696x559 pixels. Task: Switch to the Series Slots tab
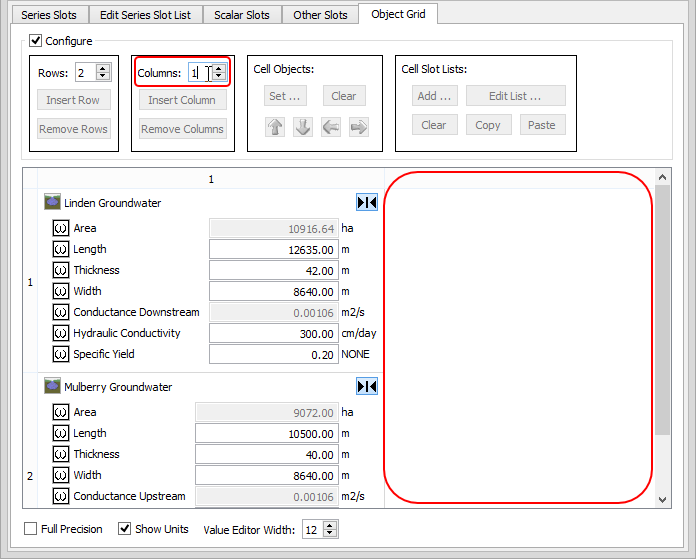pyautogui.click(x=49, y=15)
